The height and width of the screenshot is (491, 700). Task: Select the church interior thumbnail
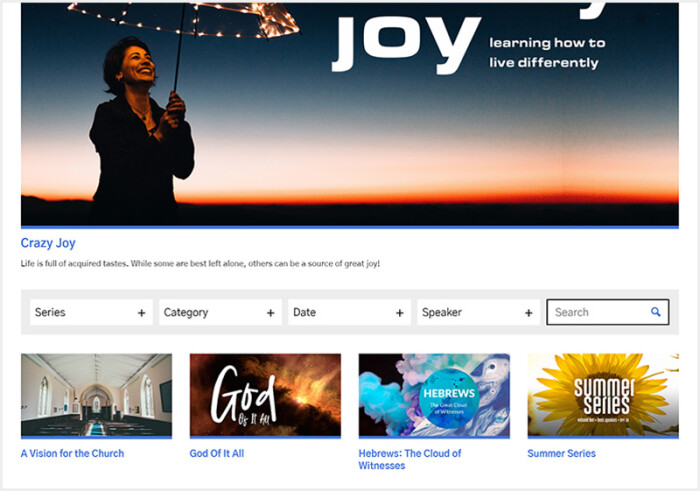[96, 395]
